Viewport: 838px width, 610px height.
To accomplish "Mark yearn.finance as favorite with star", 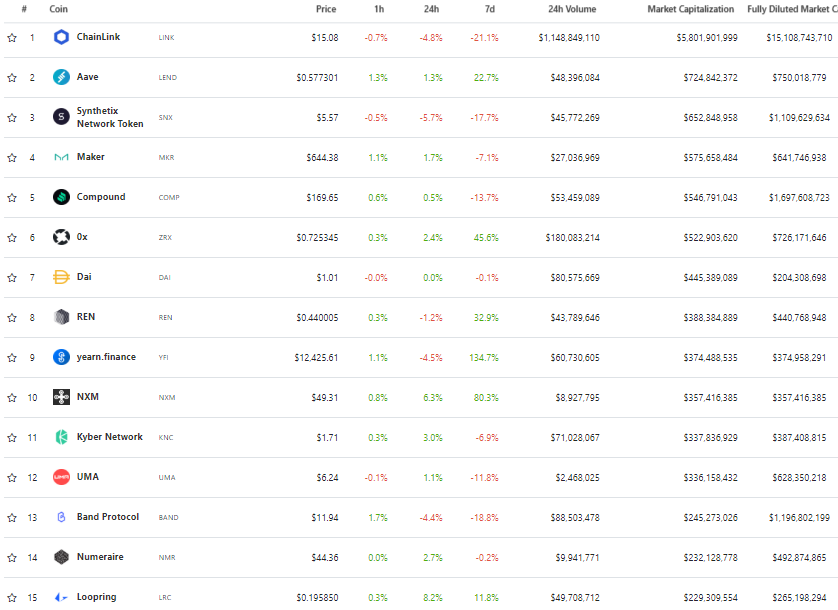I will [12, 358].
